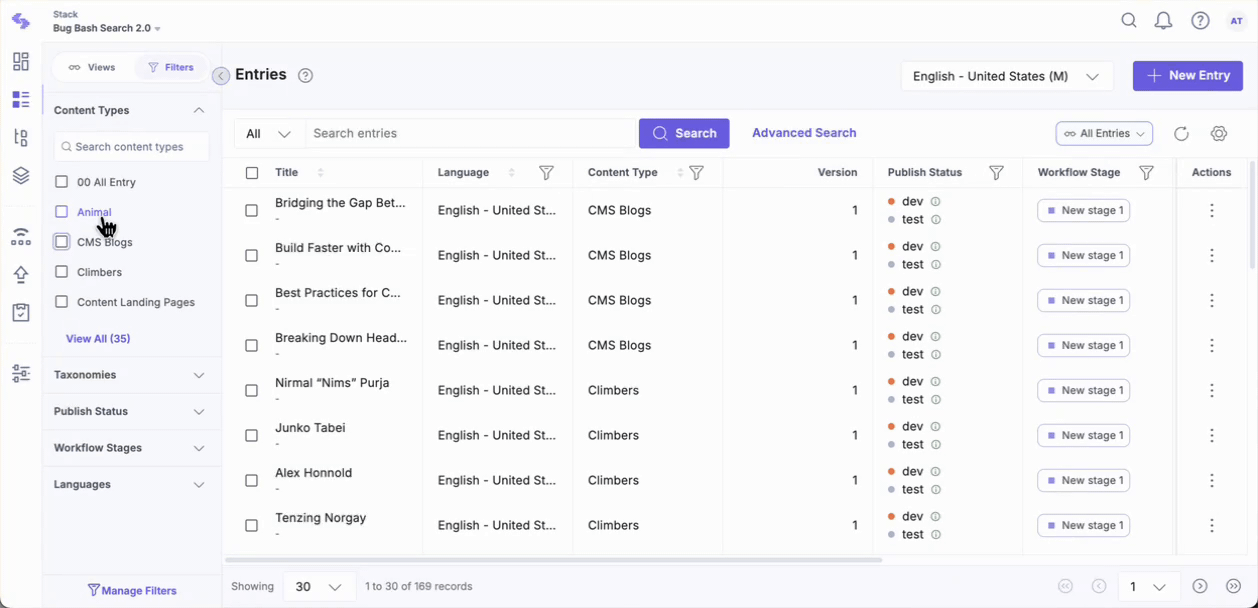Viewport: 1258px width, 608px height.
Task: Open the page number 1 dropdown
Action: point(1147,587)
